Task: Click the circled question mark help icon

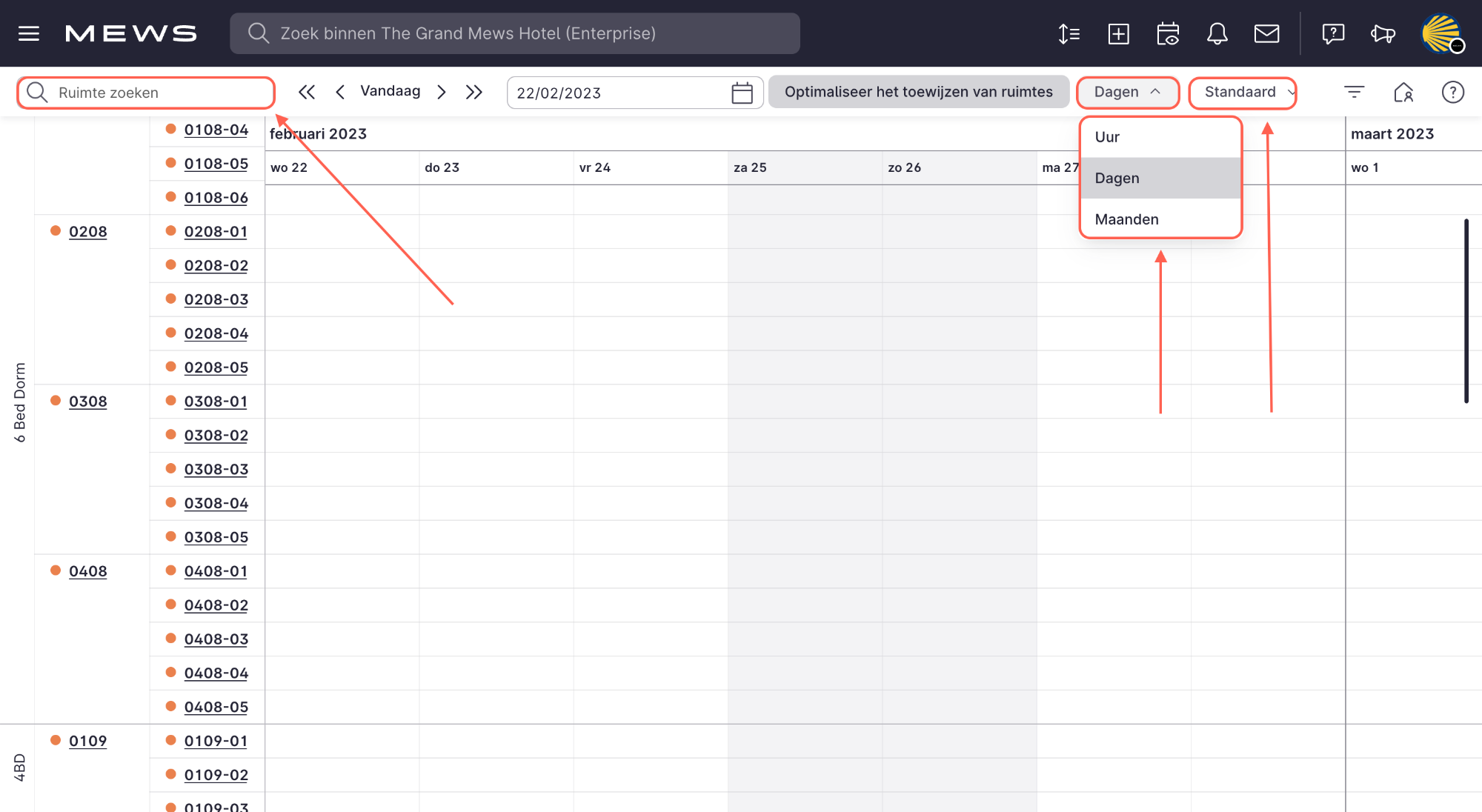Action: pyautogui.click(x=1452, y=92)
